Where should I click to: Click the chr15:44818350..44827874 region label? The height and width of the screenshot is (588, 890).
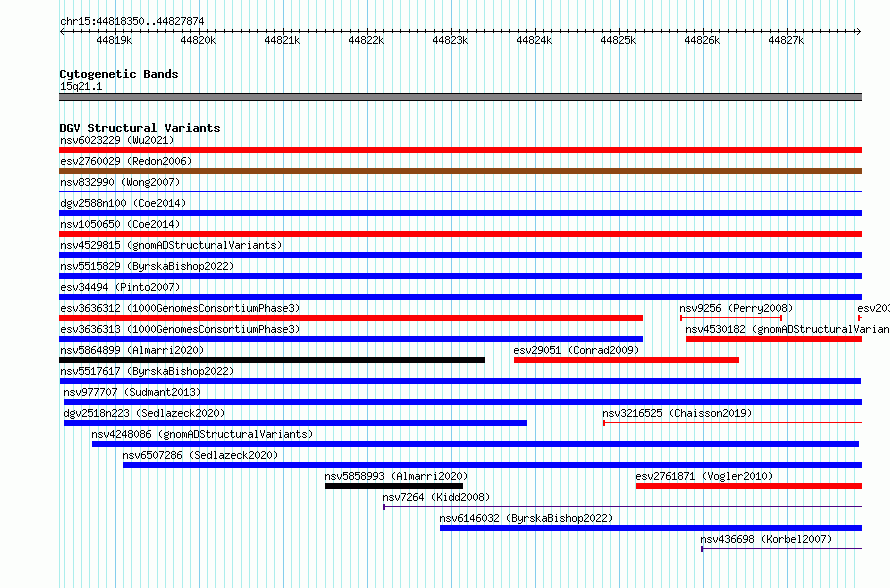[132, 21]
